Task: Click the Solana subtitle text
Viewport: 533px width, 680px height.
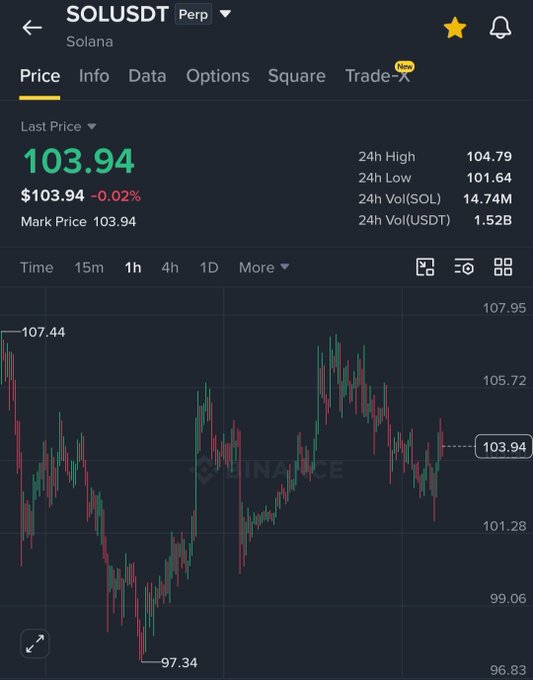Action: (90, 42)
